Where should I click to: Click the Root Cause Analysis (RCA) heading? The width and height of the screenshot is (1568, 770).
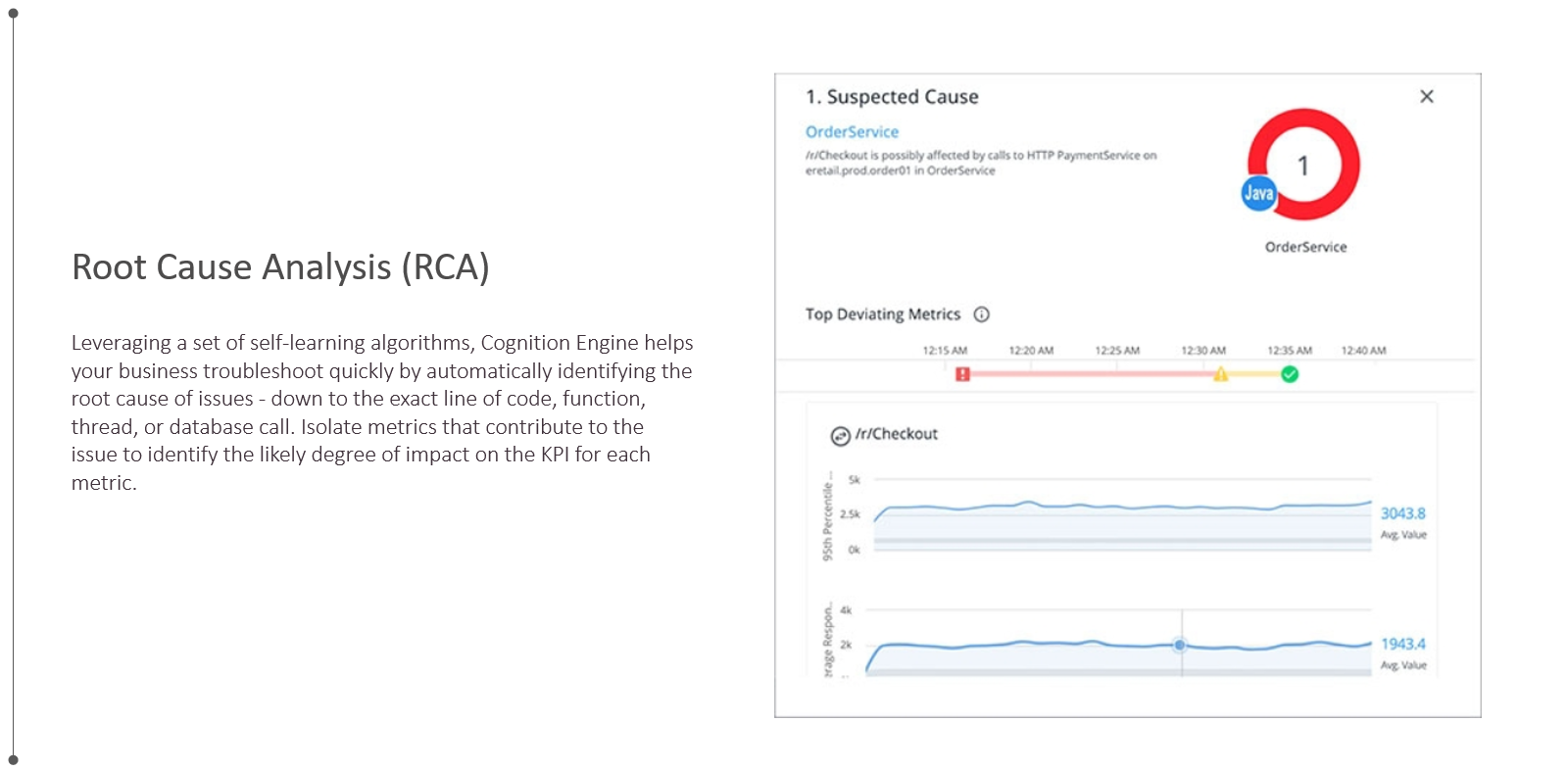pos(280,267)
